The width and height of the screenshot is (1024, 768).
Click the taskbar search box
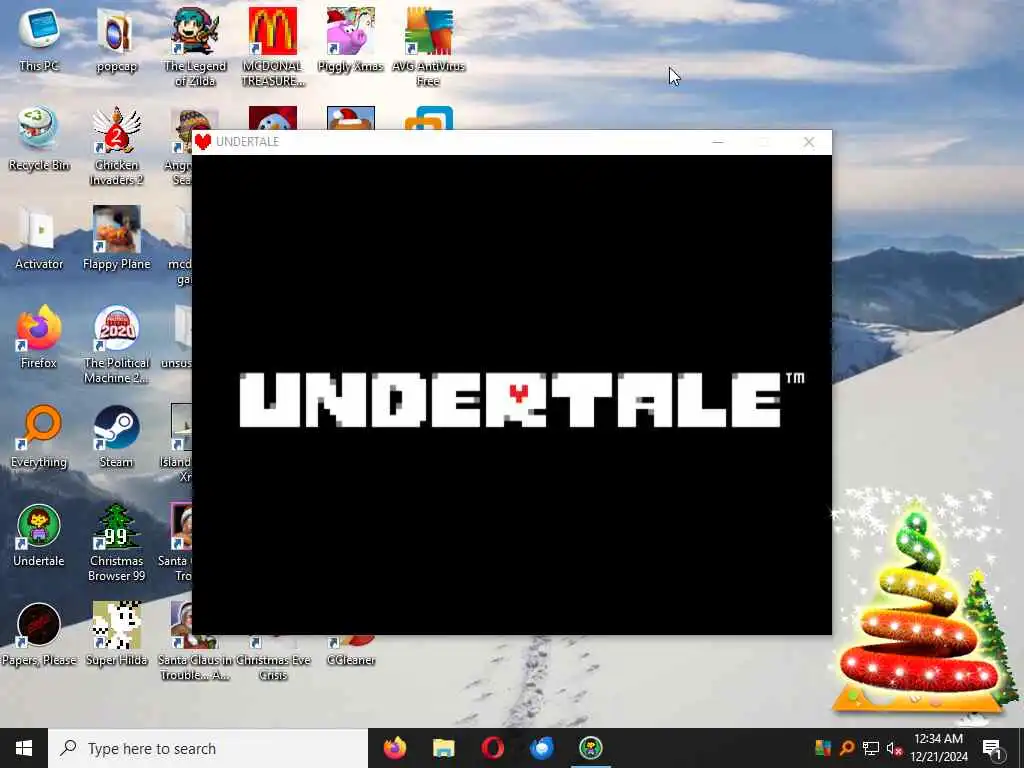(x=208, y=748)
